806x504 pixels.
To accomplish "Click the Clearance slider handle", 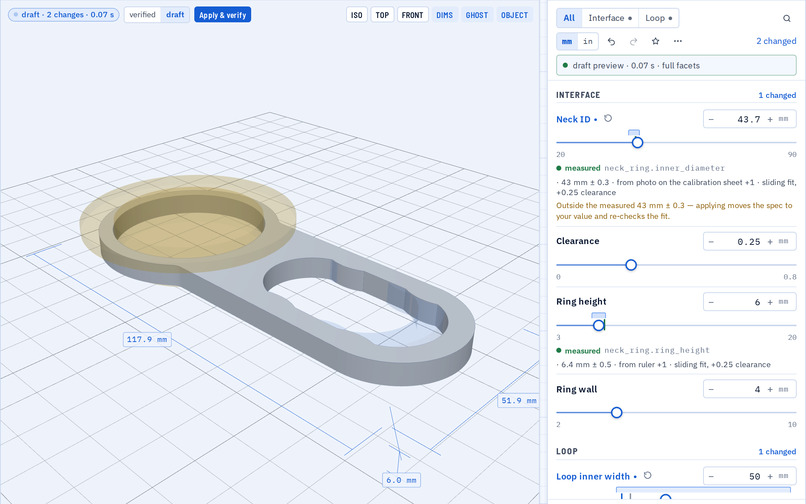I will (631, 265).
